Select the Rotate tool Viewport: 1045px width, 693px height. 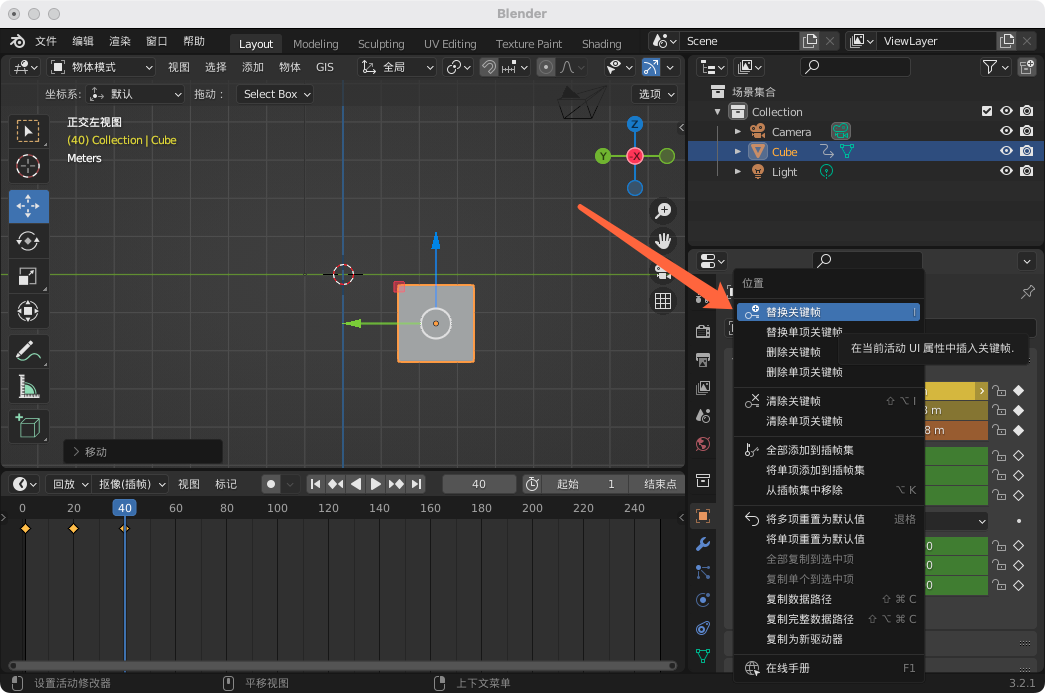(x=28, y=241)
